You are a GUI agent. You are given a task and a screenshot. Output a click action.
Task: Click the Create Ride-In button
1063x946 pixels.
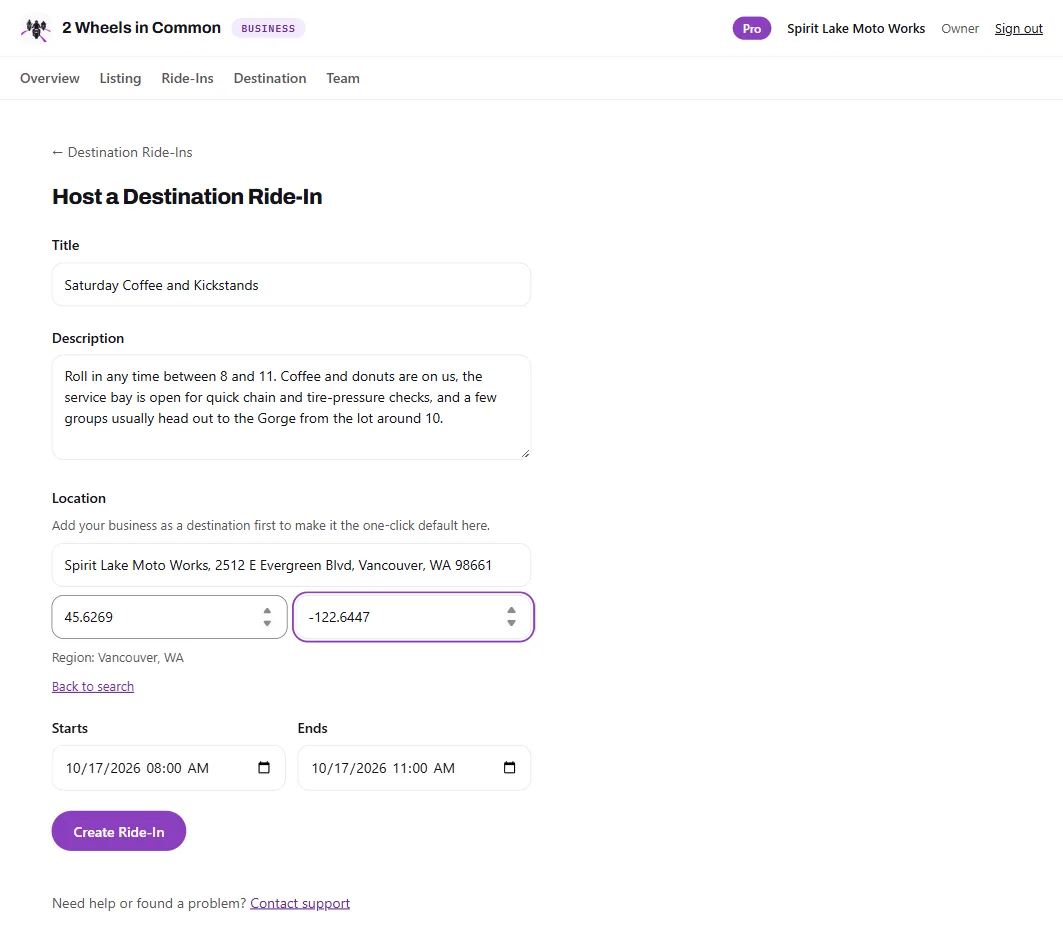point(119,831)
